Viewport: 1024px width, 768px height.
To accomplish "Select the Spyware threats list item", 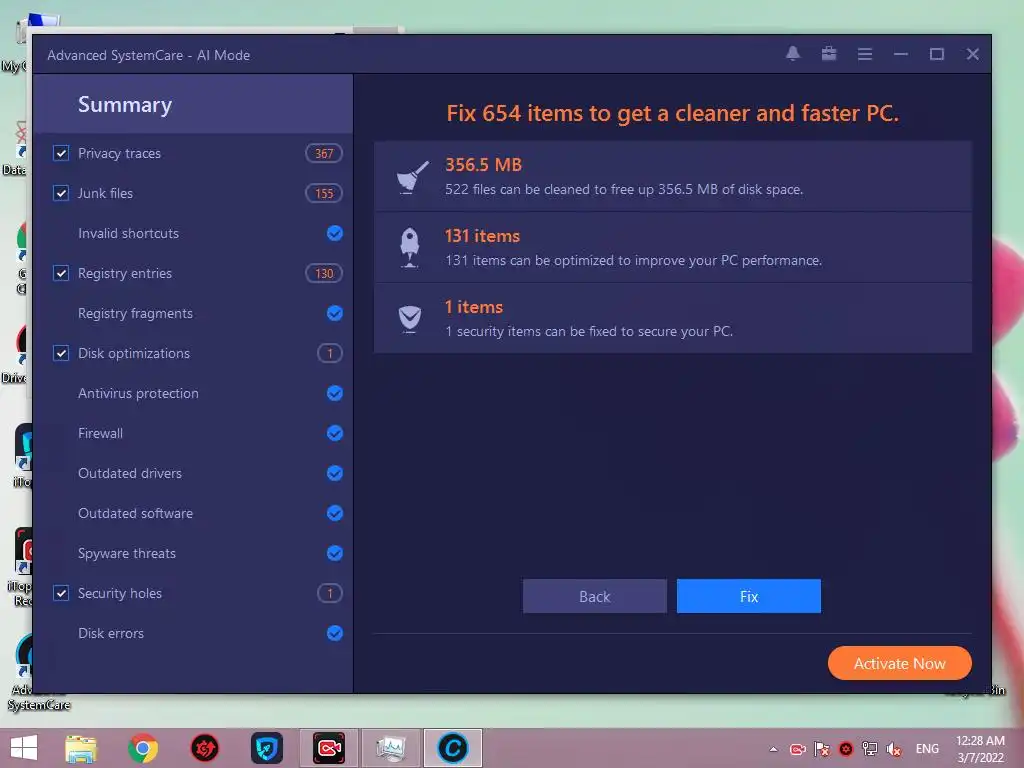I will point(193,553).
